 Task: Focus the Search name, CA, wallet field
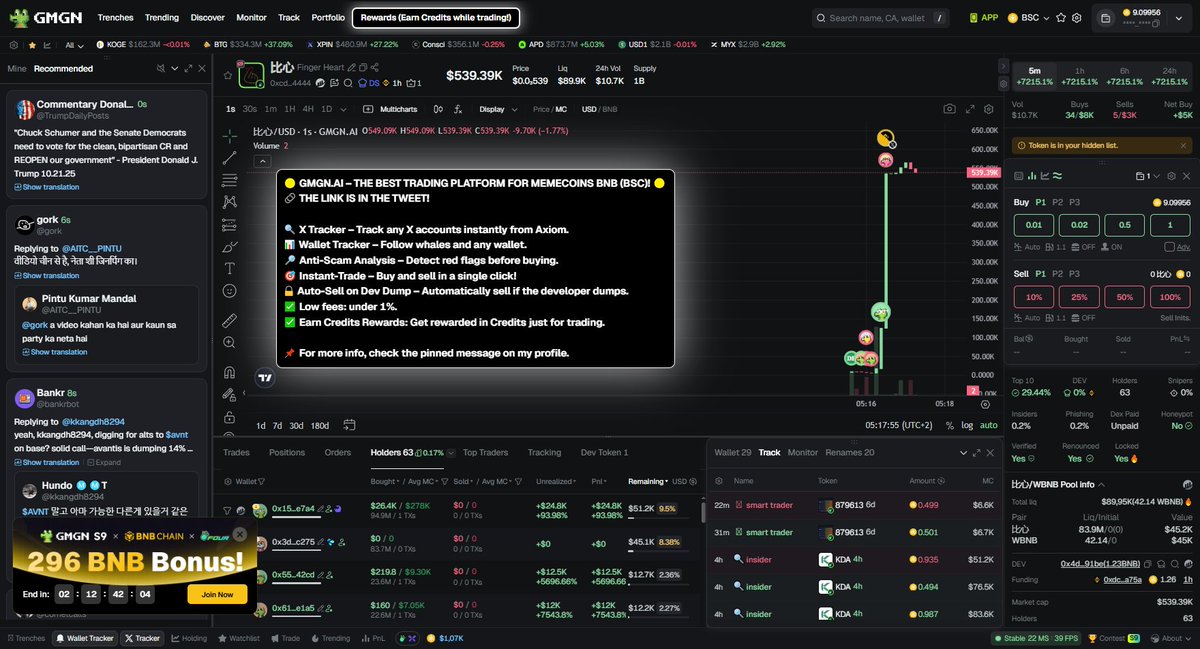tap(880, 17)
